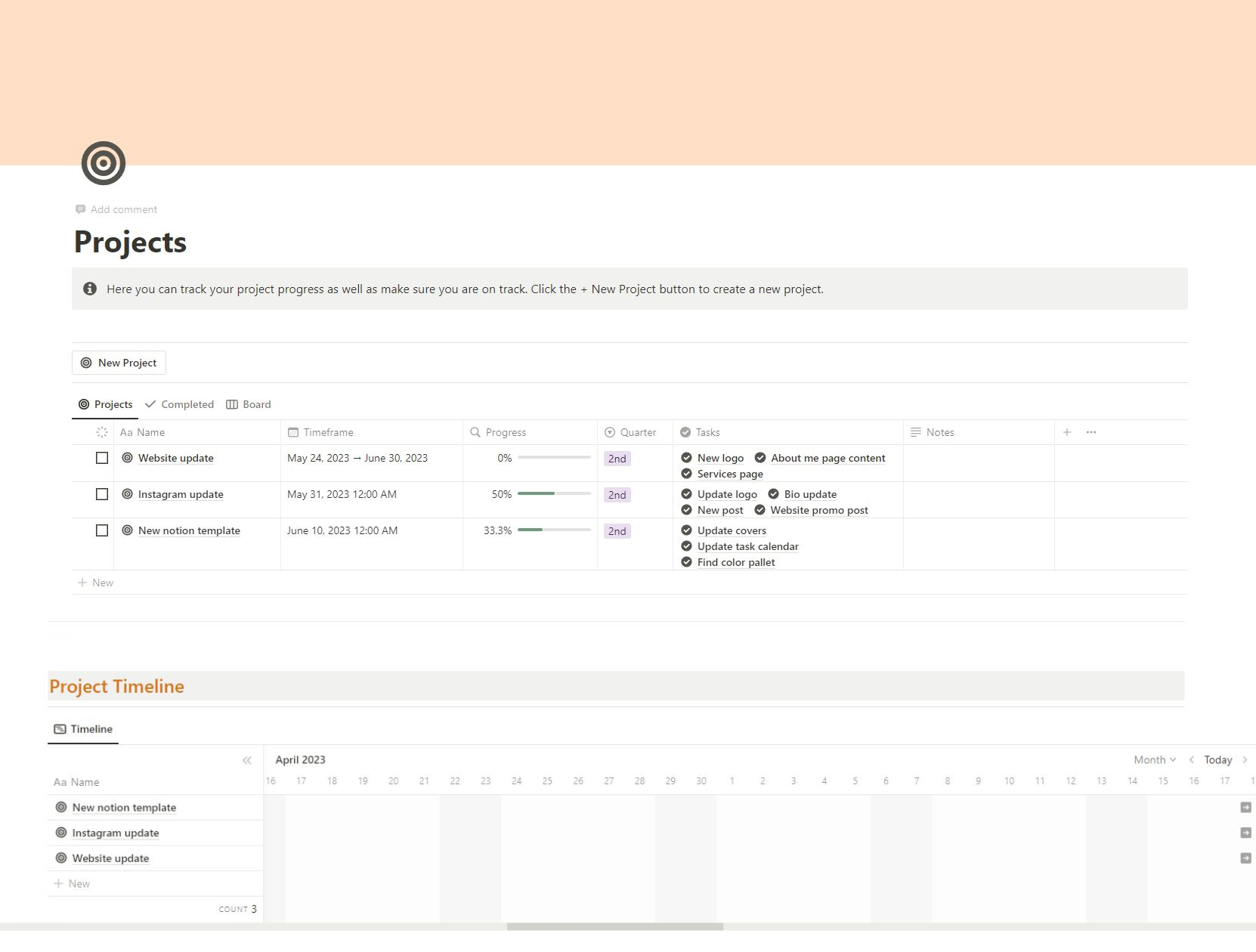This screenshot has height=952, width=1256.
Task: Check the Website update checkbox
Action: point(102,458)
